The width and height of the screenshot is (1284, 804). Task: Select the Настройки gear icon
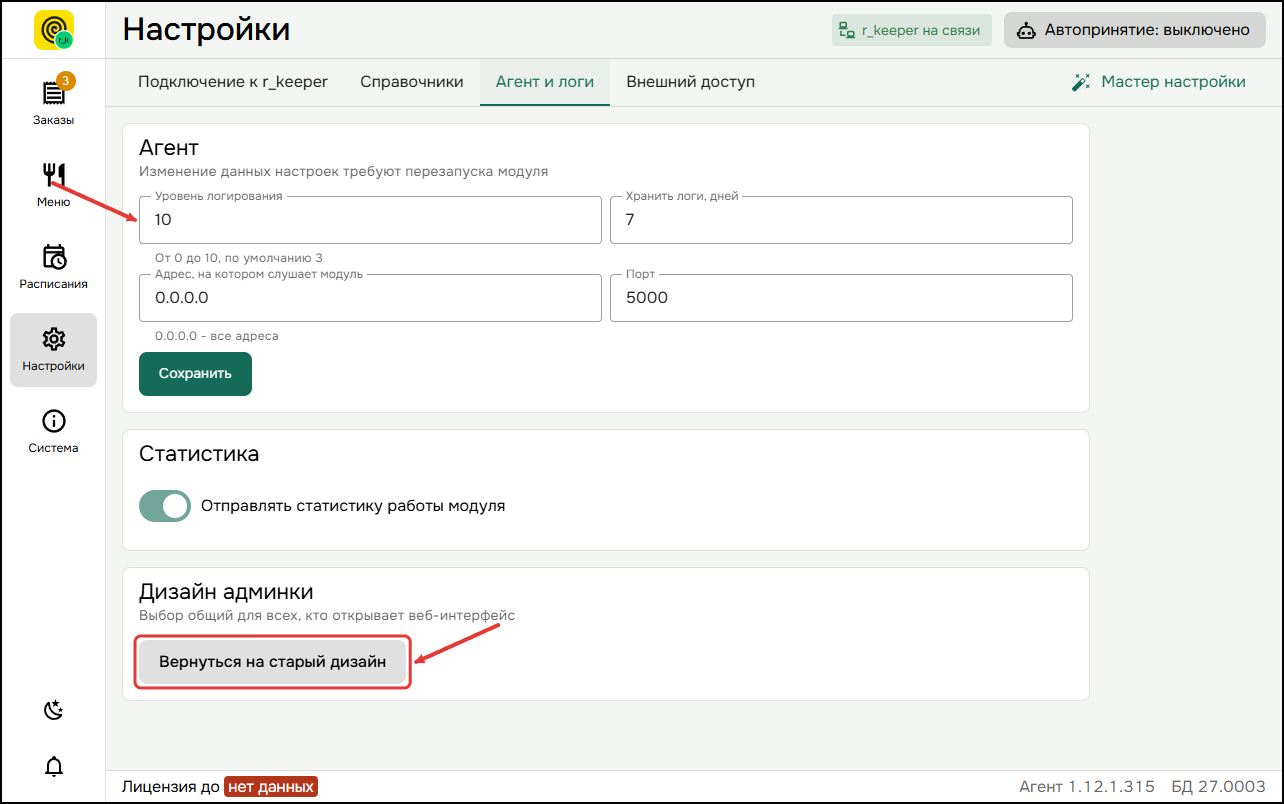pyautogui.click(x=54, y=339)
